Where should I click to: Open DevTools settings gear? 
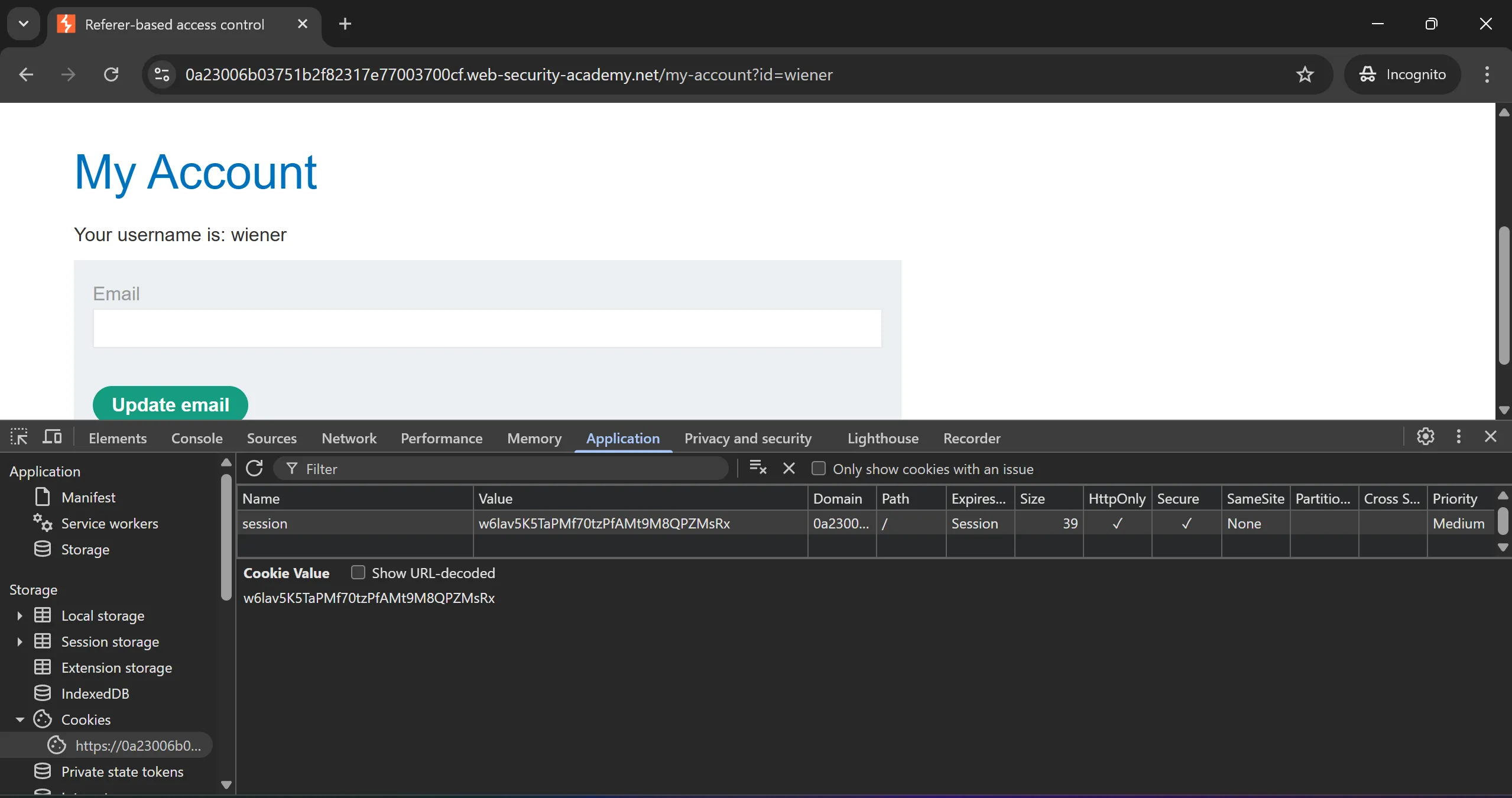pyautogui.click(x=1425, y=437)
